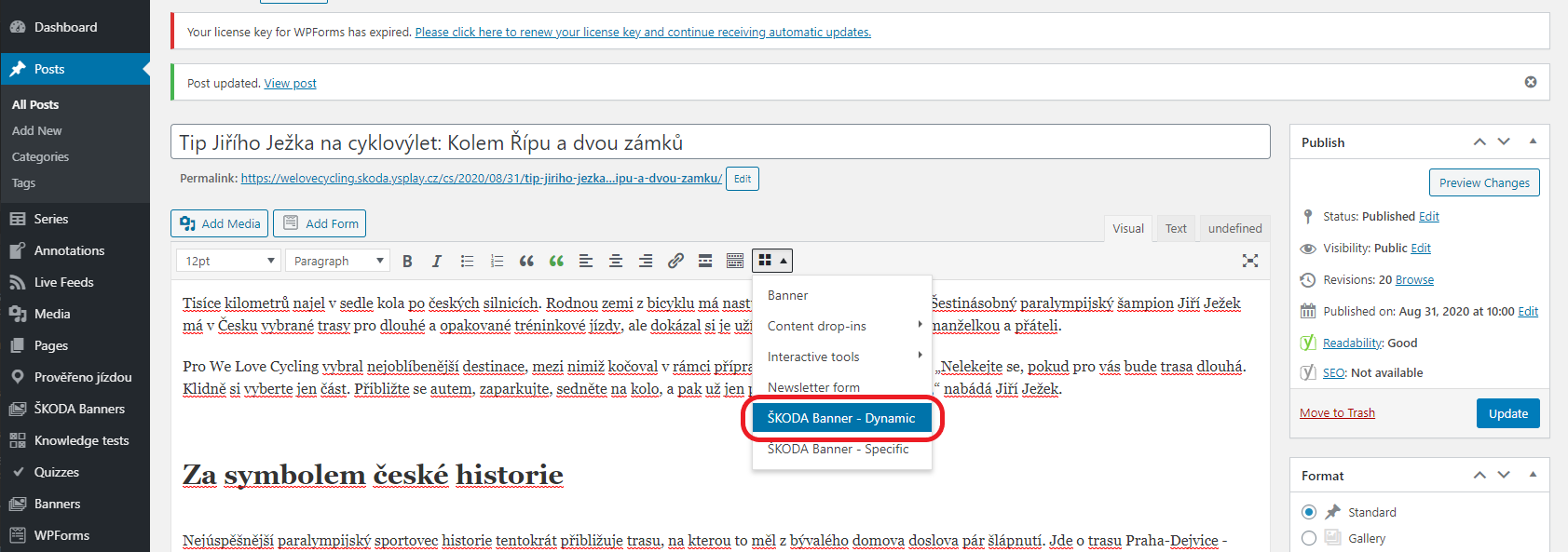
Task: Open ŠKODA Banners in the sidebar
Action: (x=75, y=409)
